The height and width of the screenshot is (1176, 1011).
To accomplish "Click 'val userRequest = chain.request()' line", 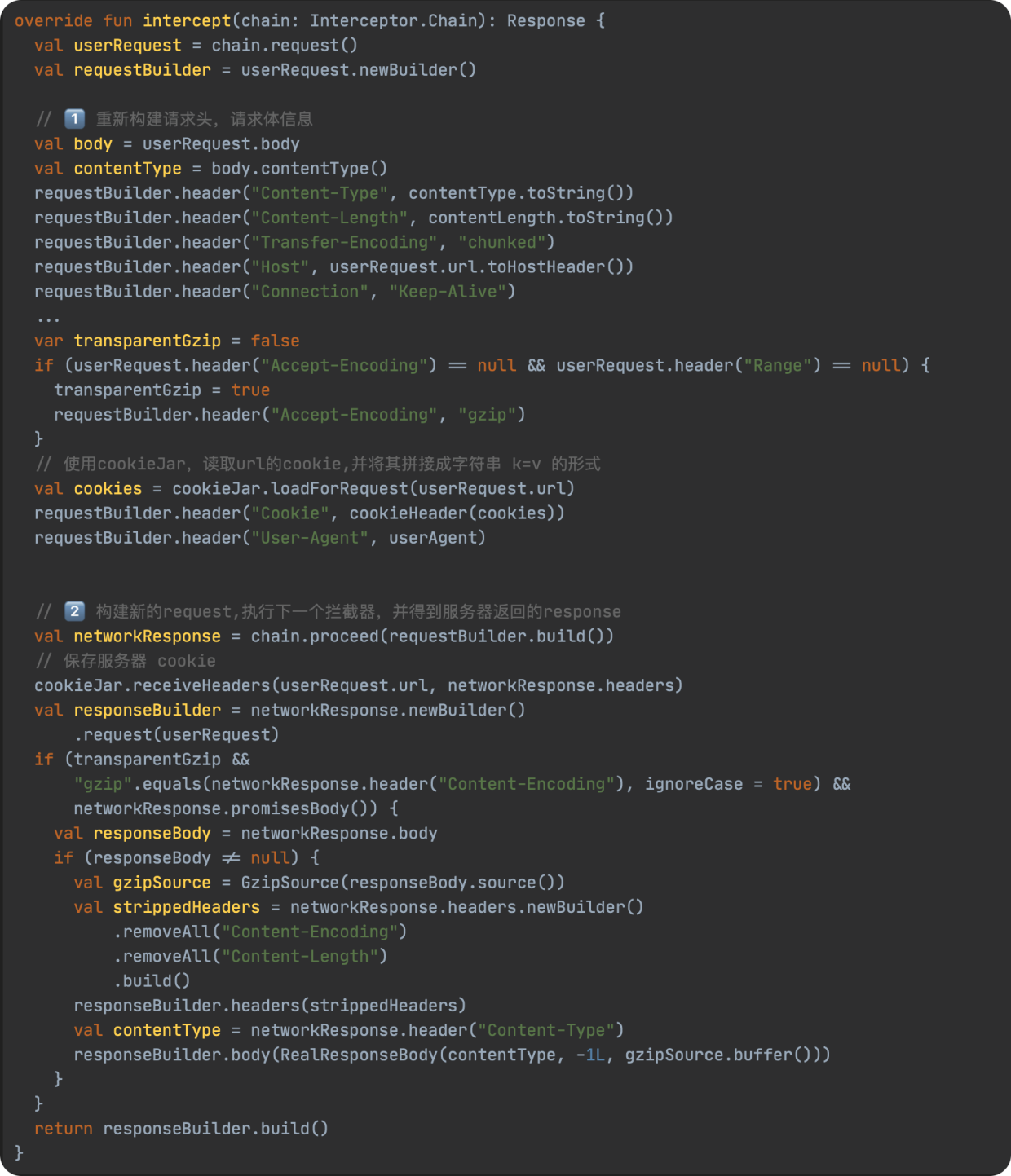I will click(196, 46).
